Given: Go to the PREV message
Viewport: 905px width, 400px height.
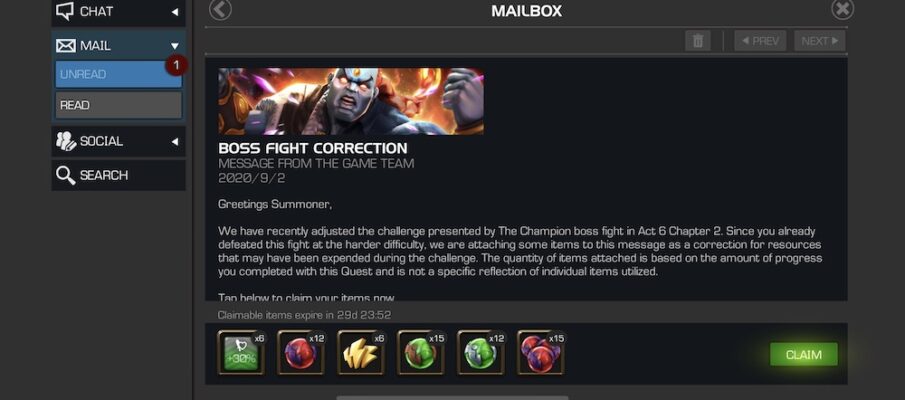Looking at the screenshot, I should (760, 41).
